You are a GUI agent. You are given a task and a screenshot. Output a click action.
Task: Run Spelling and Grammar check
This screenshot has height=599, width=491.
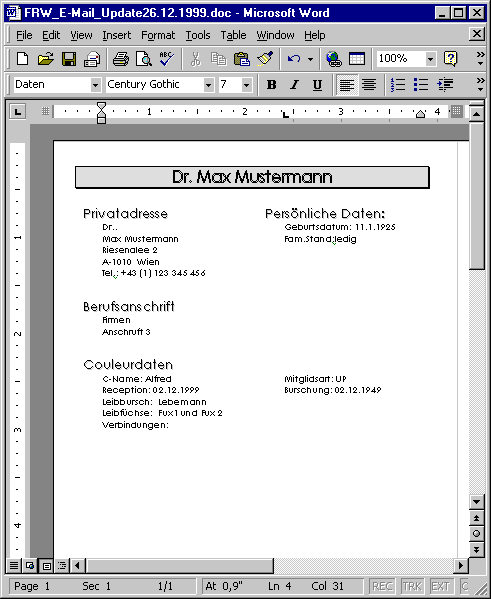tap(167, 59)
